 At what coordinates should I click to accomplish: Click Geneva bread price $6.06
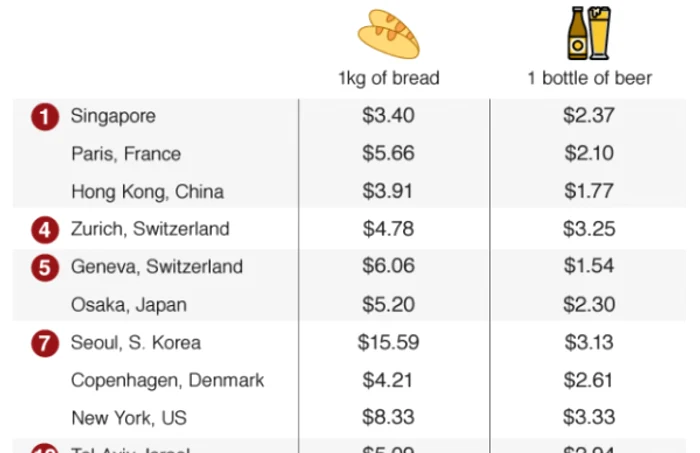[388, 266]
